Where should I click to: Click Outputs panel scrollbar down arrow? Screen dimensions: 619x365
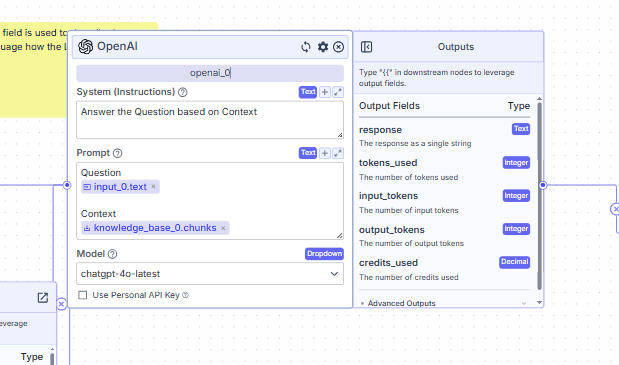point(539,303)
